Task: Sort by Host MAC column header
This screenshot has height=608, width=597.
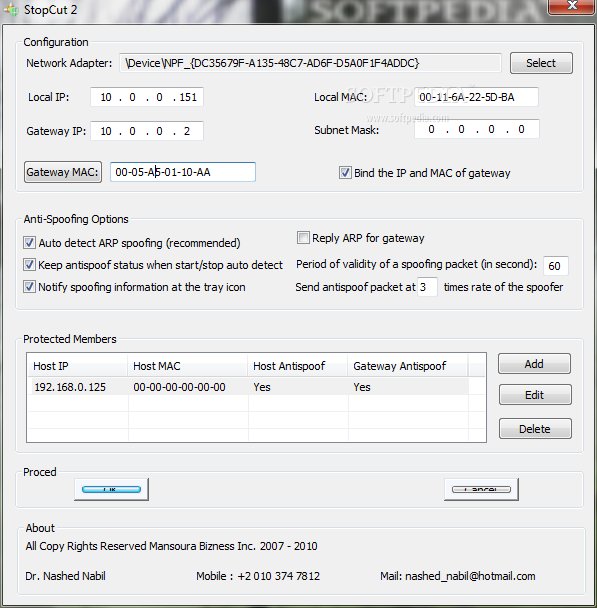Action: pyautogui.click(x=188, y=366)
